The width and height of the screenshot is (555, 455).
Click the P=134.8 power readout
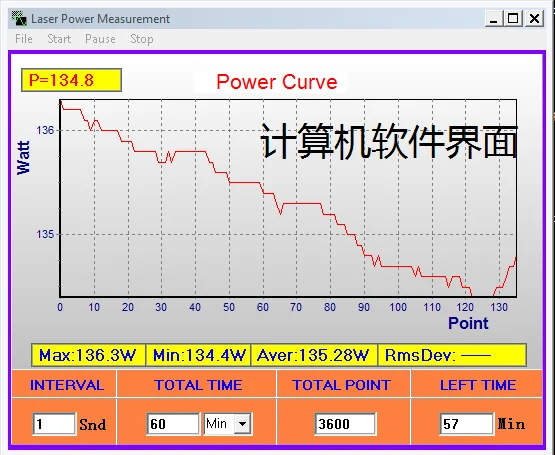pyautogui.click(x=71, y=80)
